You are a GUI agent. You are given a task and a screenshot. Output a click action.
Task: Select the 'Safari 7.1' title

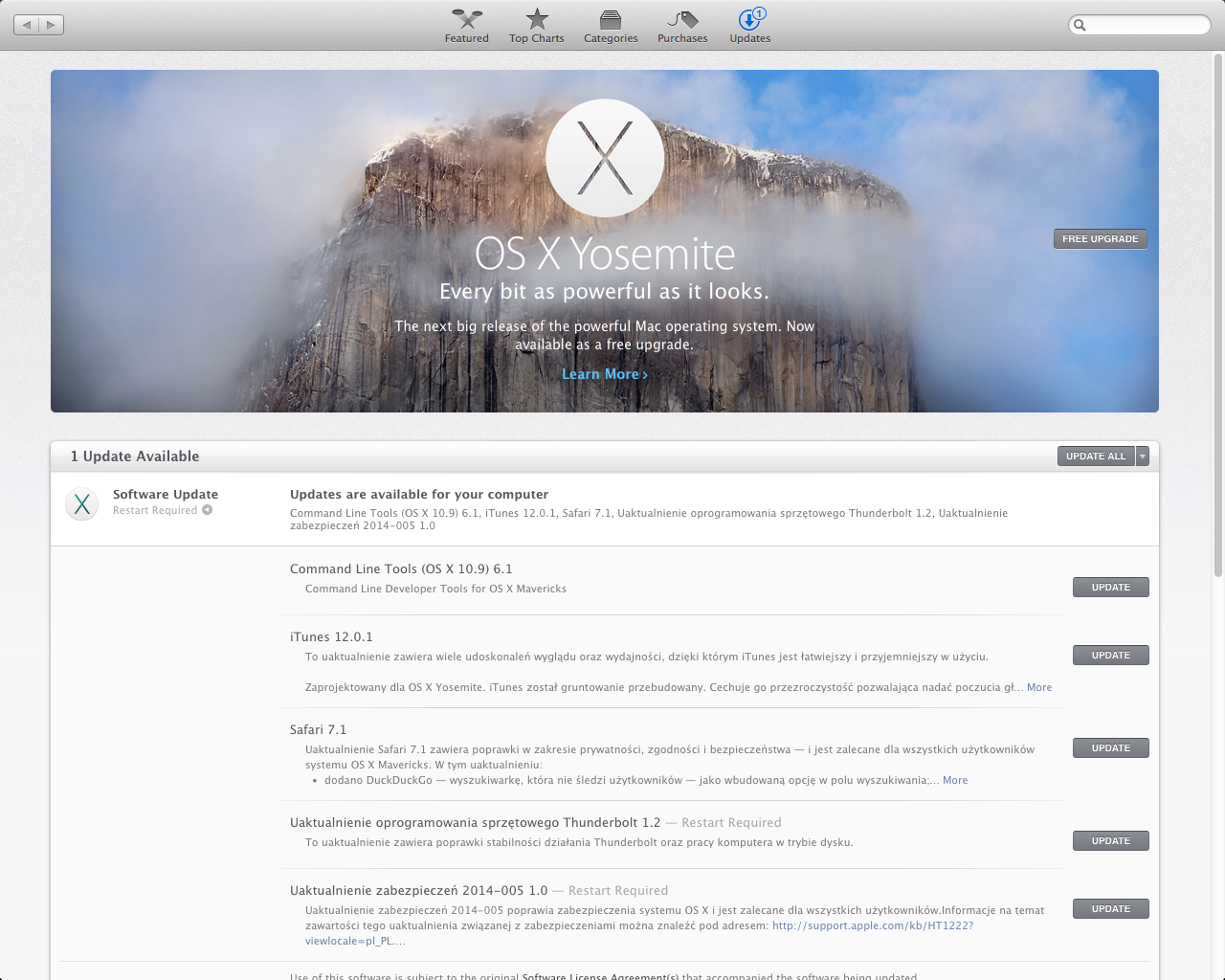click(x=318, y=729)
